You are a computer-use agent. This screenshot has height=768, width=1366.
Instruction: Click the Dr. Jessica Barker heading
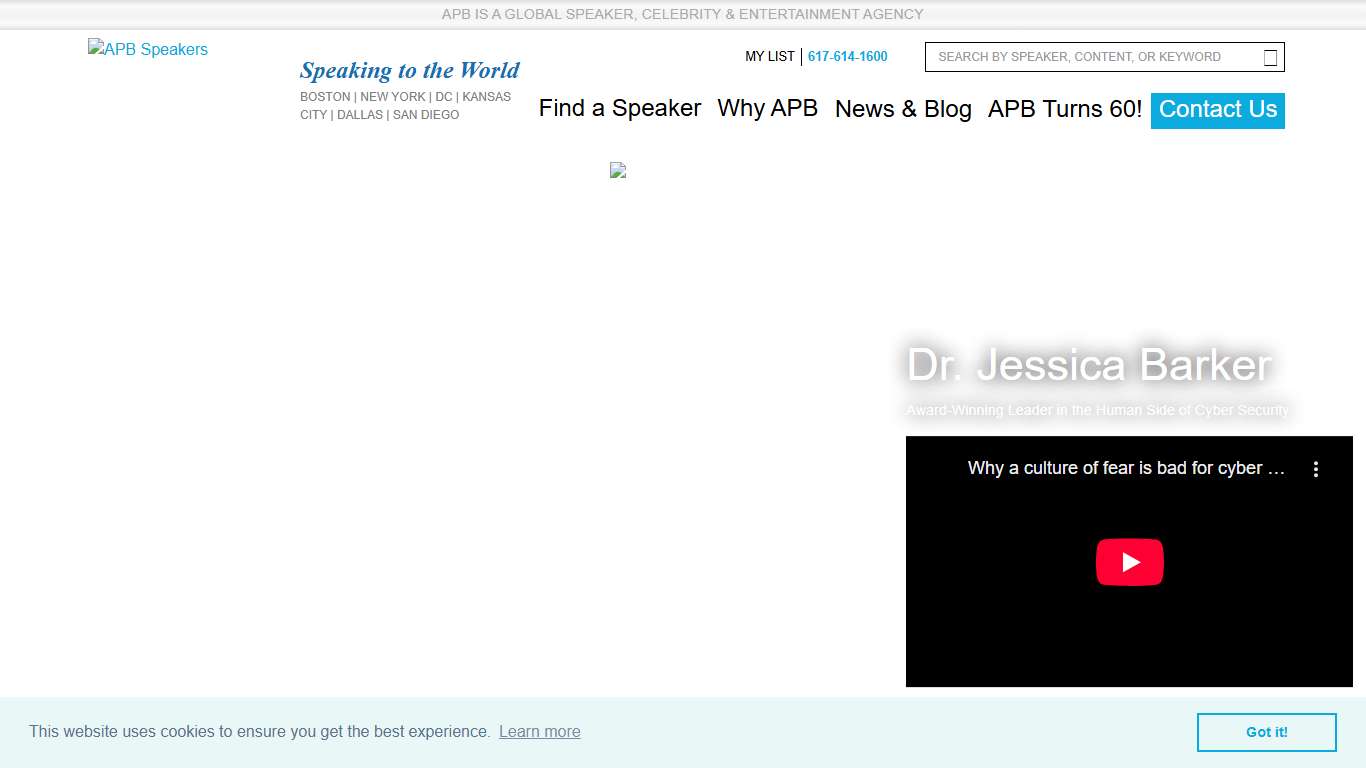point(1088,366)
